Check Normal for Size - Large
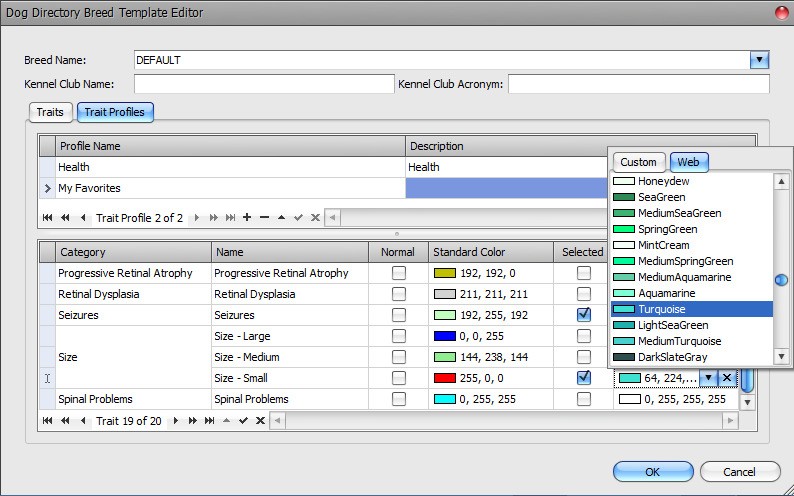This screenshot has width=794, height=496. tap(399, 336)
